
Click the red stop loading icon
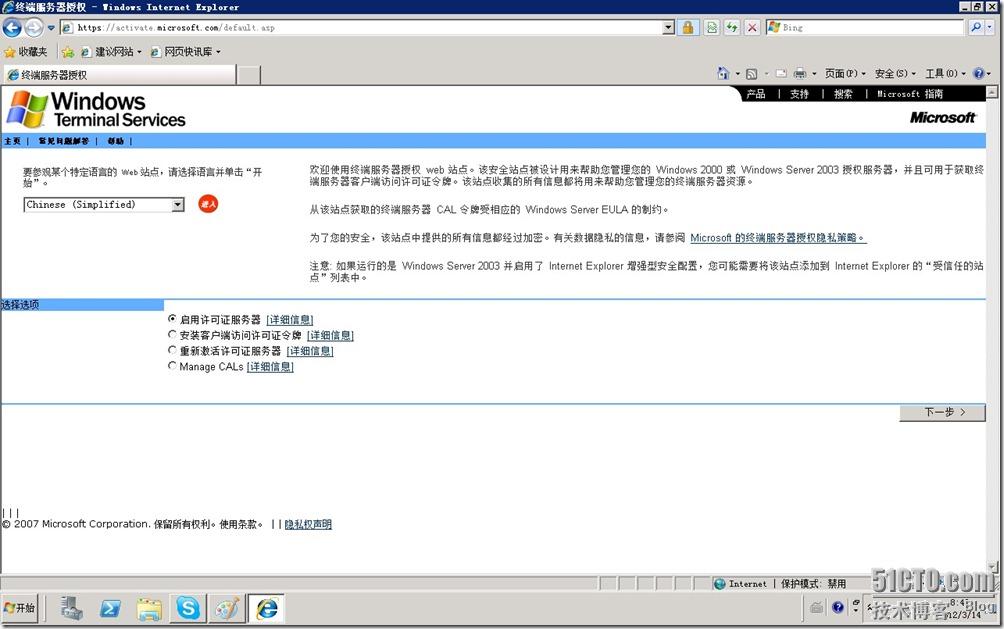tap(752, 28)
